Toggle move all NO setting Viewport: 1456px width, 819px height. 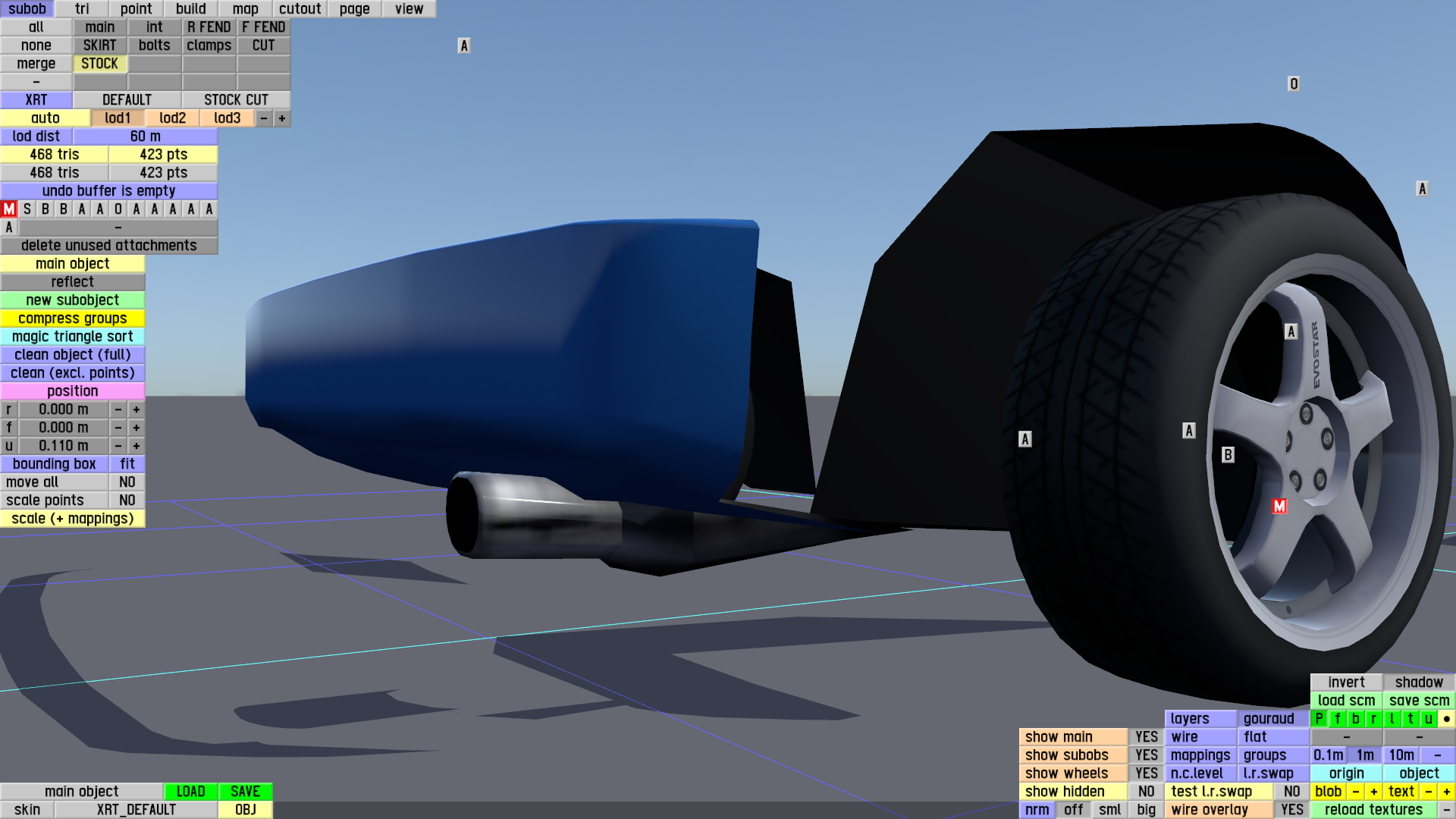[127, 482]
